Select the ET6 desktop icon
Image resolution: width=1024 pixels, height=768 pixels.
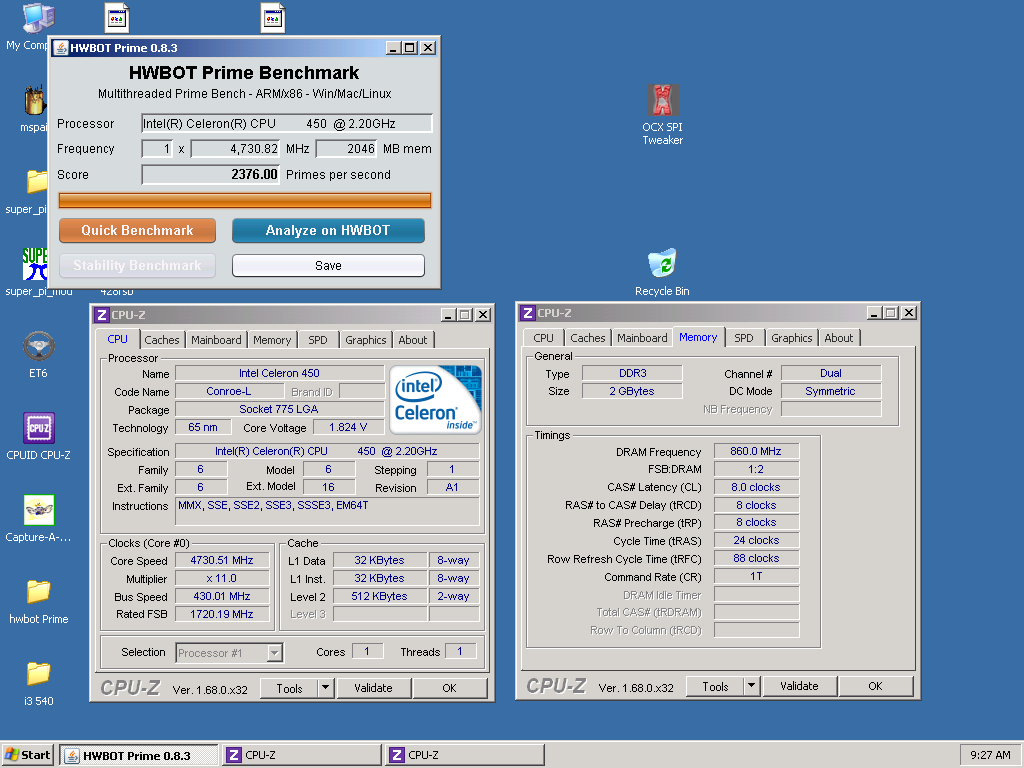tap(39, 355)
